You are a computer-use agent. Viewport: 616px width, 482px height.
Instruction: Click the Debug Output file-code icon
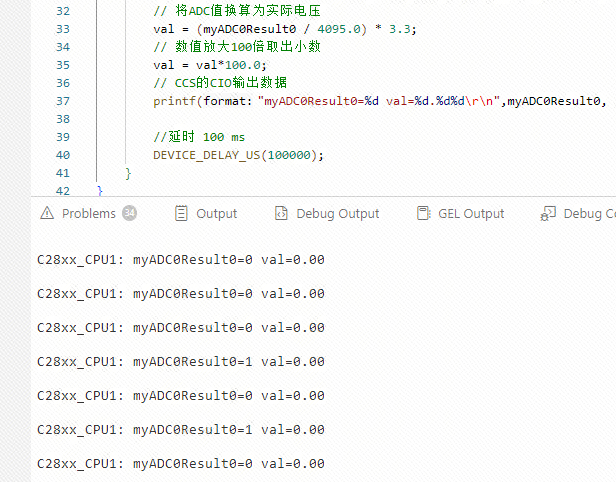coord(281,213)
